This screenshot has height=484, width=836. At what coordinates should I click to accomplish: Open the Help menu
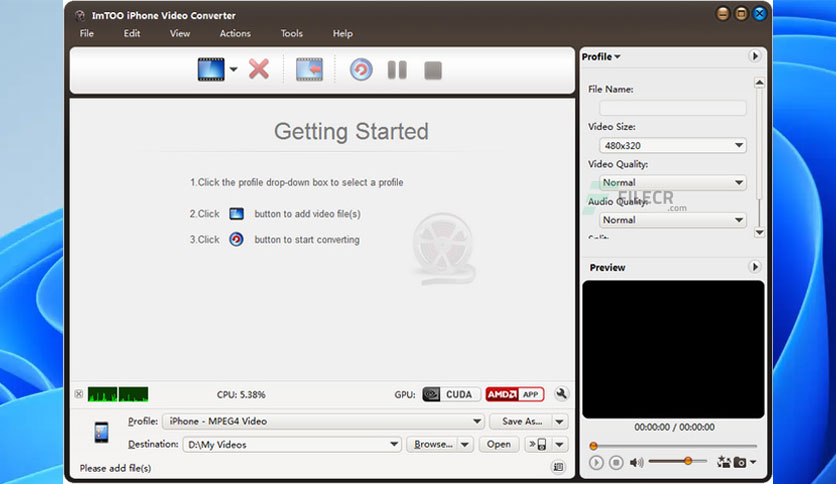343,33
